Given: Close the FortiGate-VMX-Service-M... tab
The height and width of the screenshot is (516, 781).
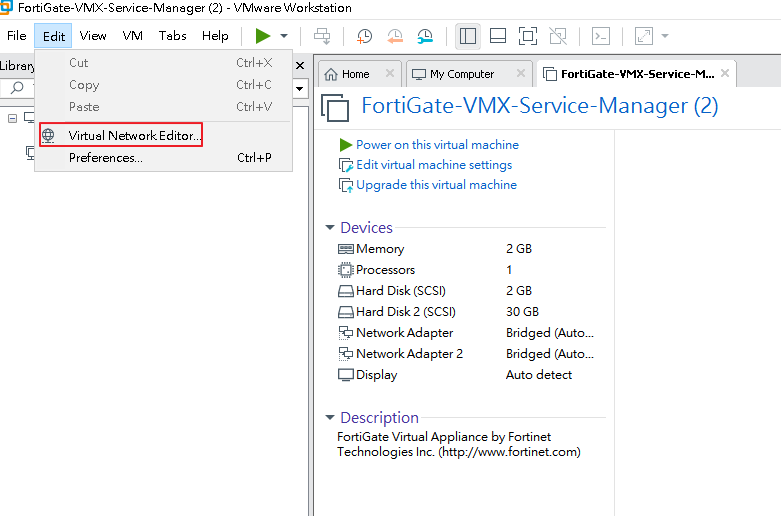Looking at the screenshot, I should [x=725, y=74].
